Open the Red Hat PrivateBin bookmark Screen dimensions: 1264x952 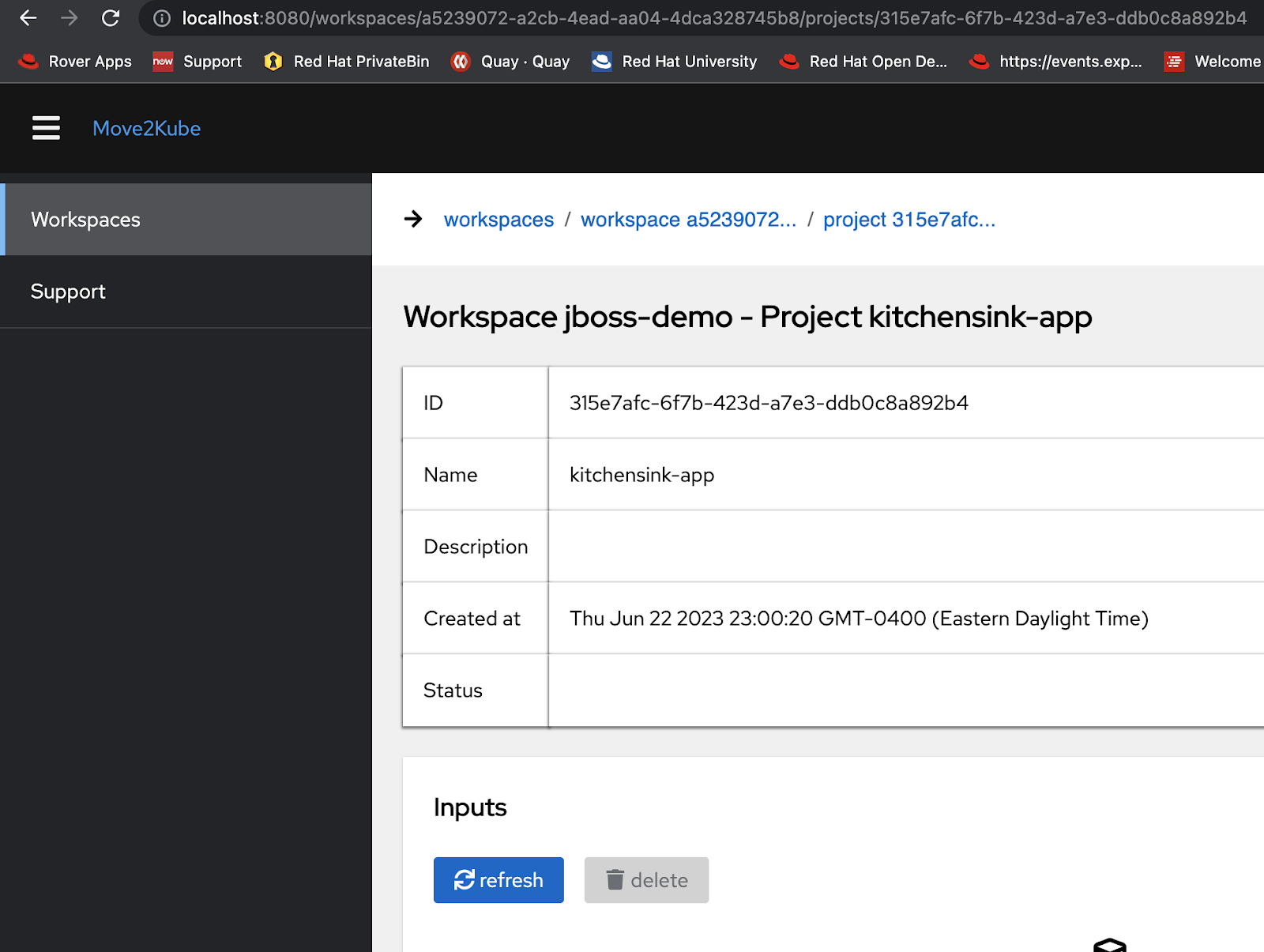pyautogui.click(x=345, y=61)
